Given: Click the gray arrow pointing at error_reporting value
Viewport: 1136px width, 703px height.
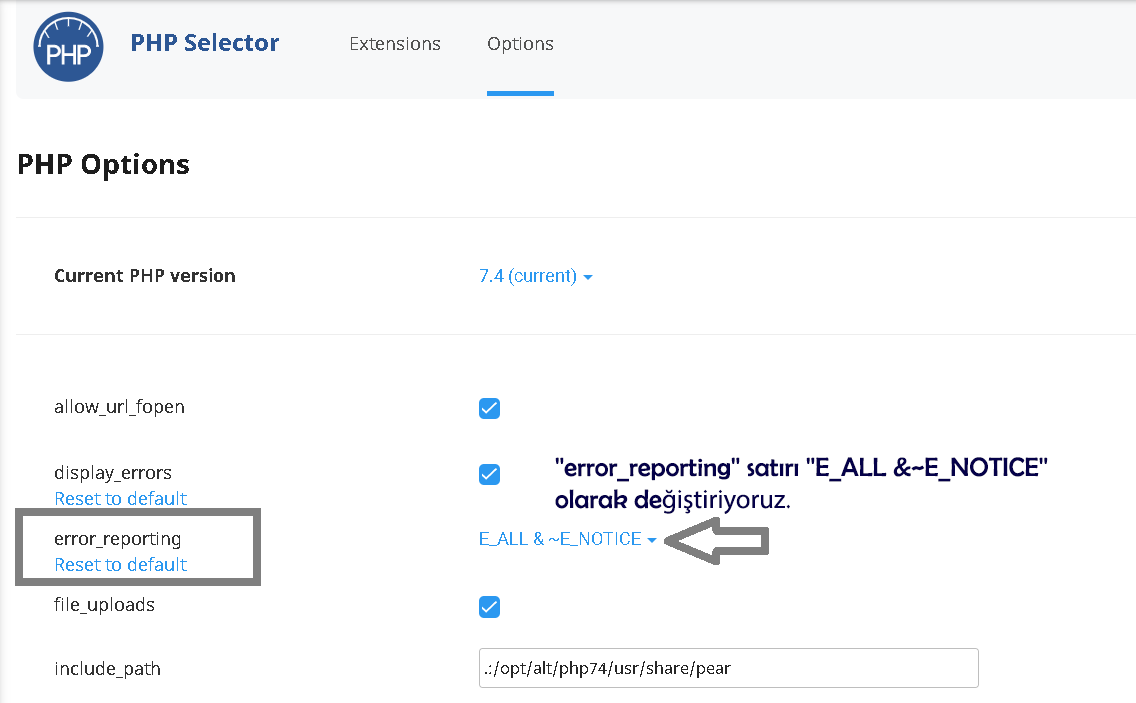Looking at the screenshot, I should point(718,541).
